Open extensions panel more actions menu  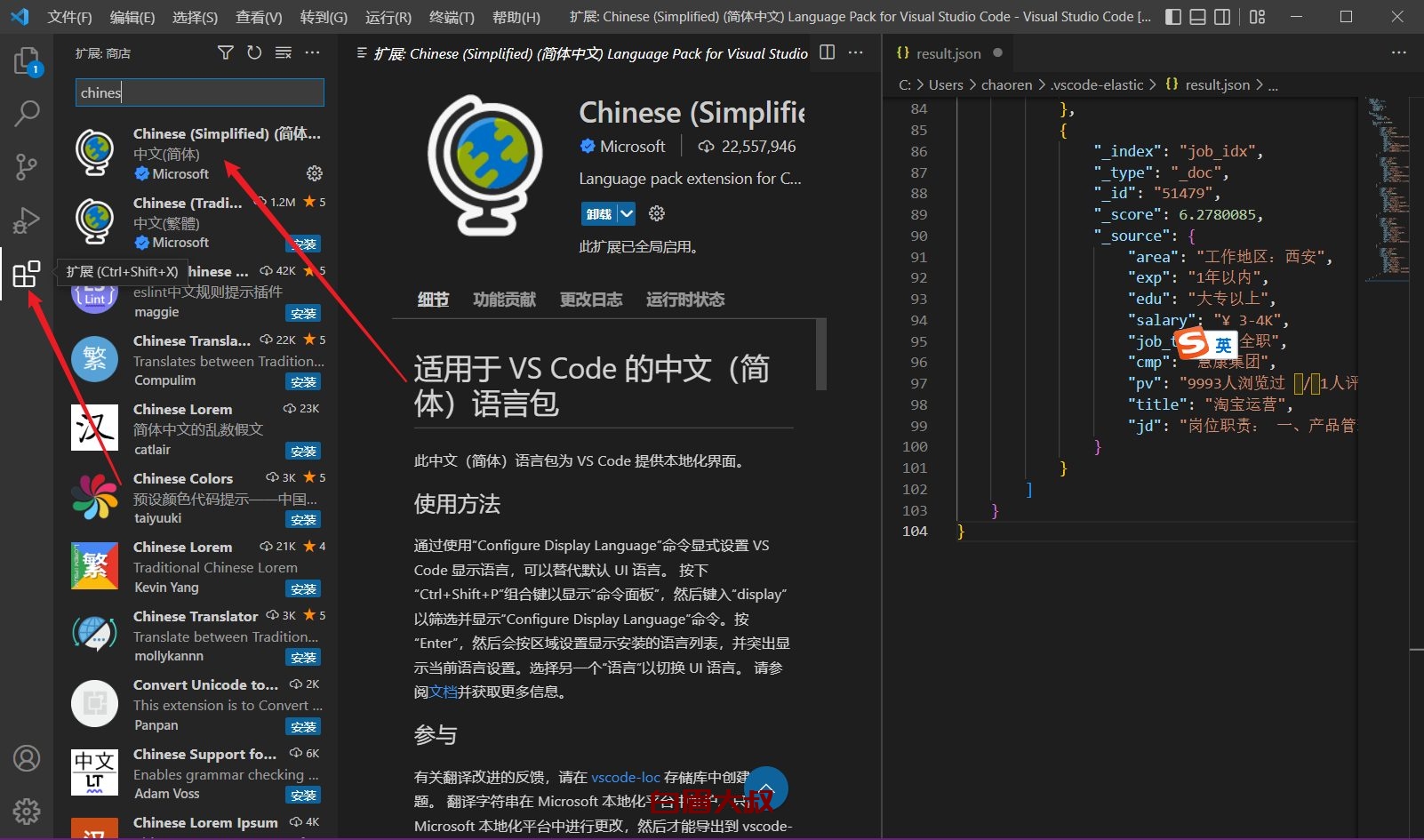pos(312,53)
